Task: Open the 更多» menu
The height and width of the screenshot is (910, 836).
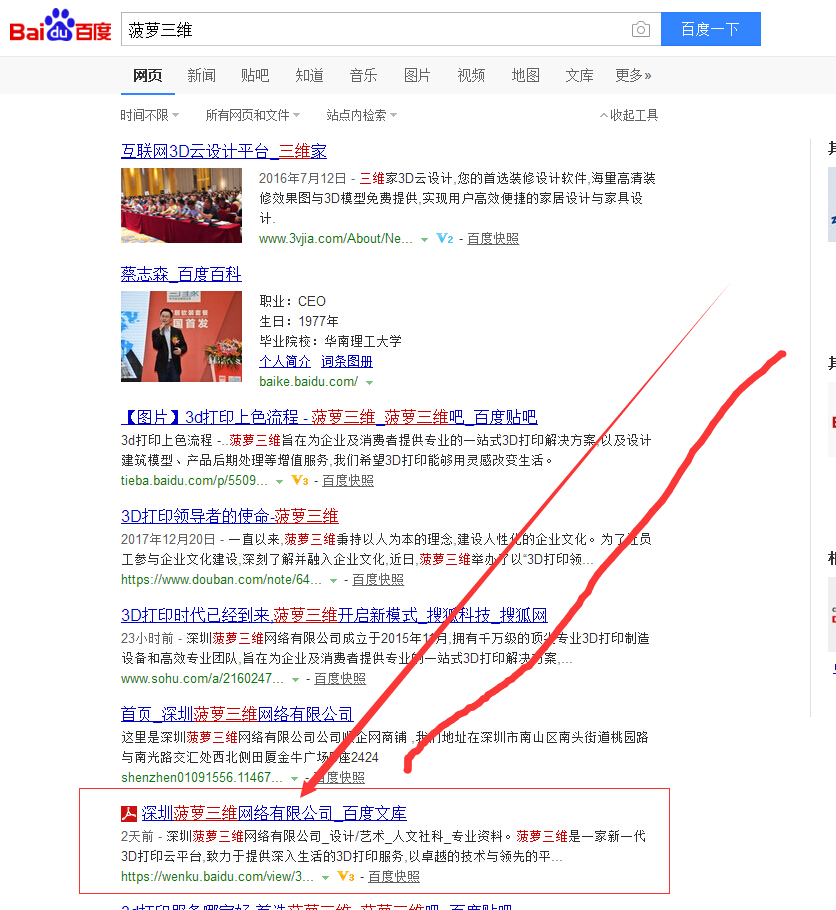Action: (633, 75)
